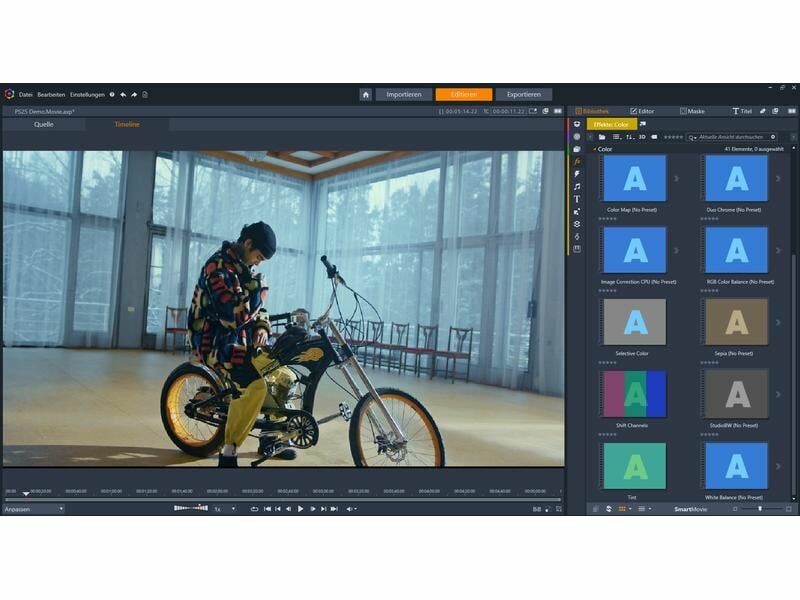
Task: Click the undock panel icon beside the eraser
Action: pyautogui.click(x=776, y=111)
